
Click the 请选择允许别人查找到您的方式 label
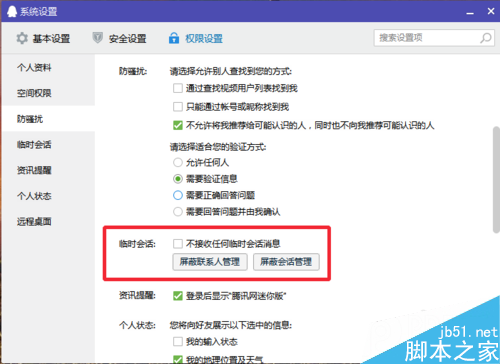click(231, 71)
